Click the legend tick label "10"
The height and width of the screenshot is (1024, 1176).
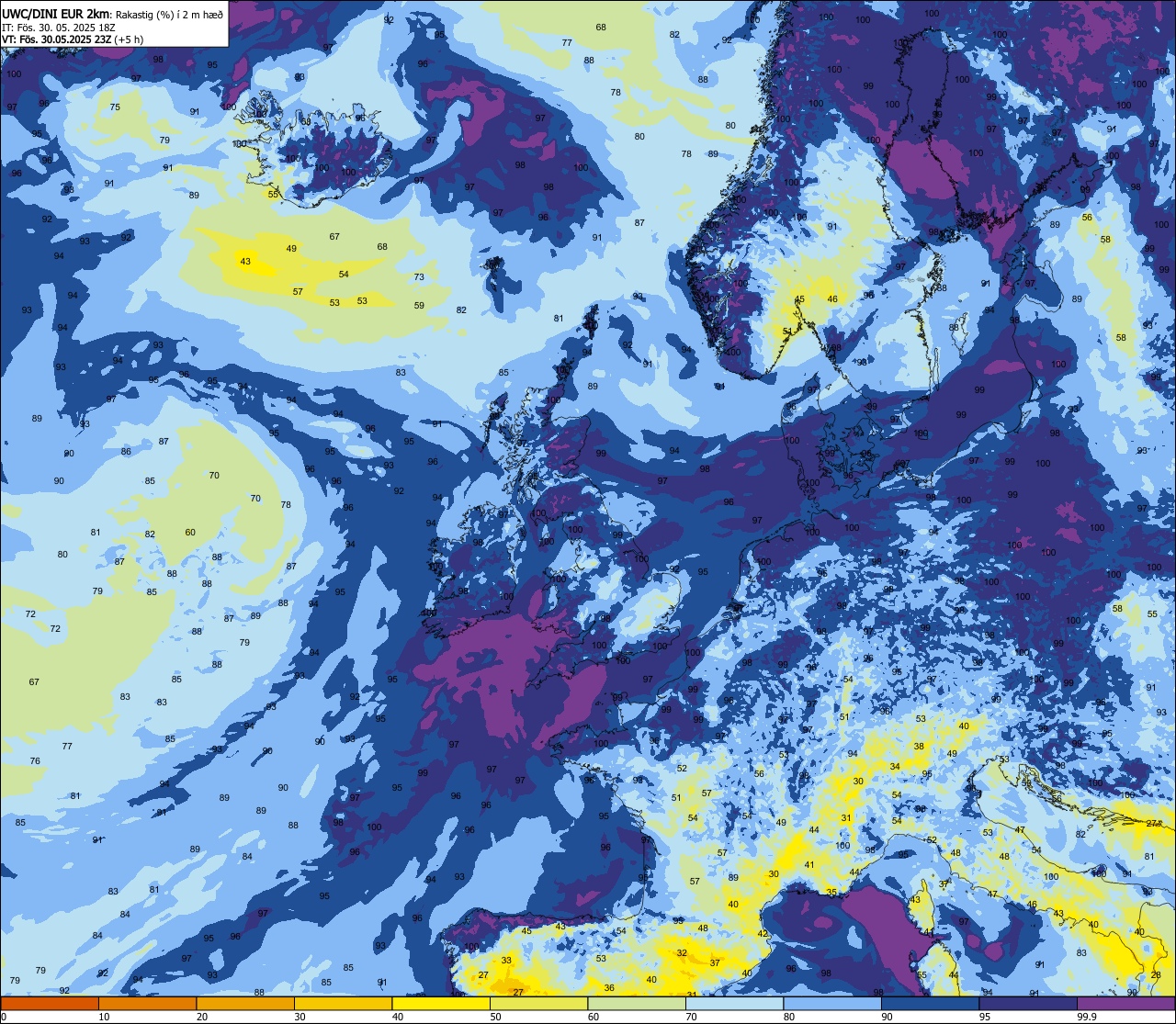pos(104,1017)
